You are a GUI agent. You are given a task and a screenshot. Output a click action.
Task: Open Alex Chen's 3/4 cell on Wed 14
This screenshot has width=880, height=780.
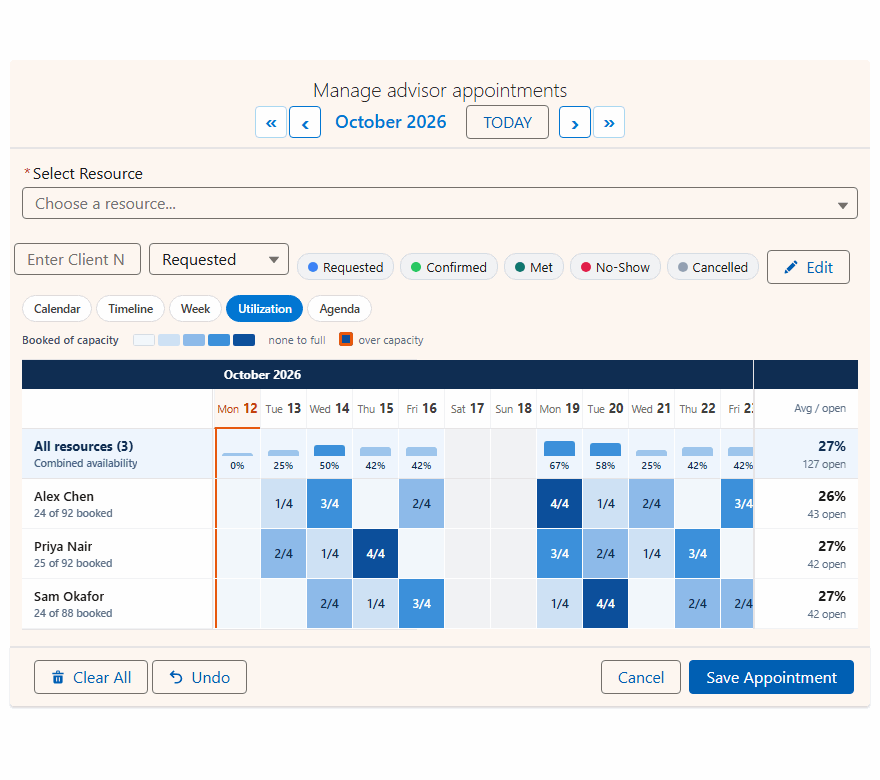pos(329,504)
